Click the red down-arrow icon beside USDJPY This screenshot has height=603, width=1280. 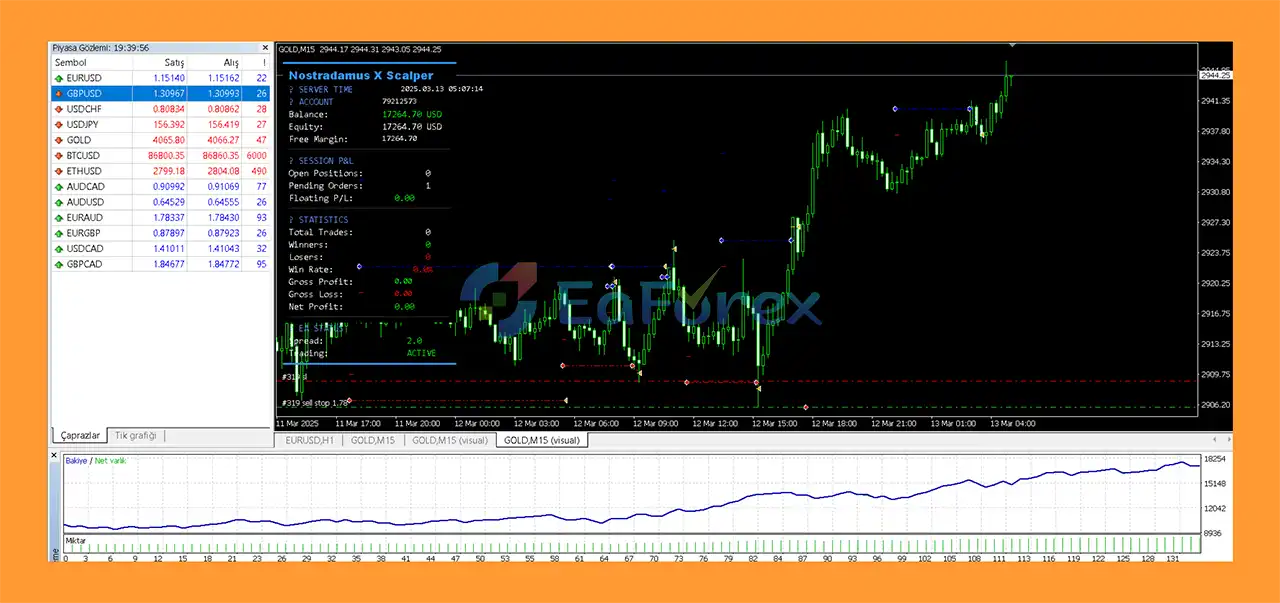point(59,124)
